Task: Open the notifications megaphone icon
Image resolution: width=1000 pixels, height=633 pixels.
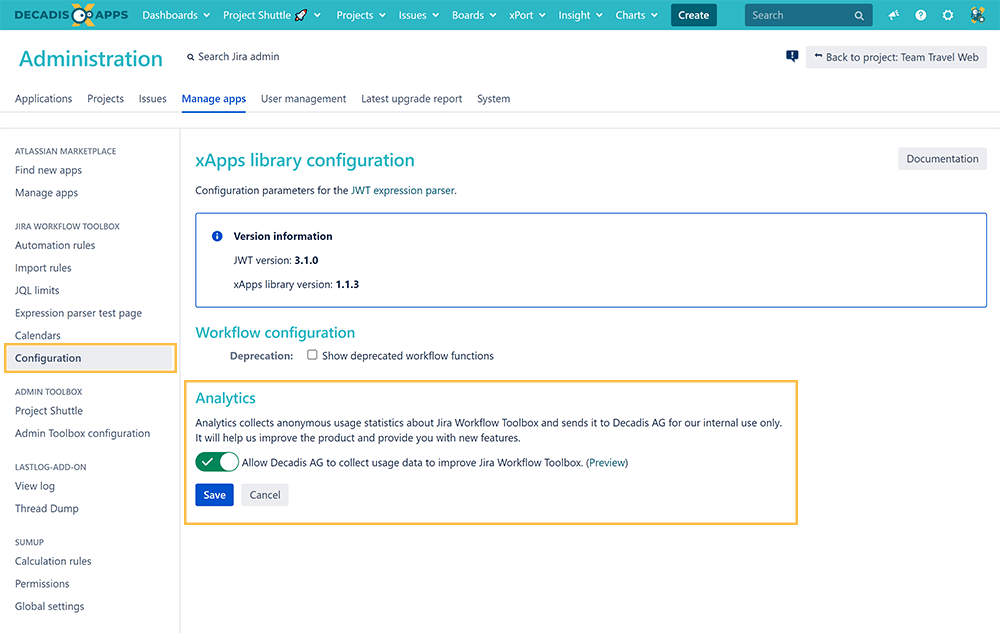Action: pos(893,15)
